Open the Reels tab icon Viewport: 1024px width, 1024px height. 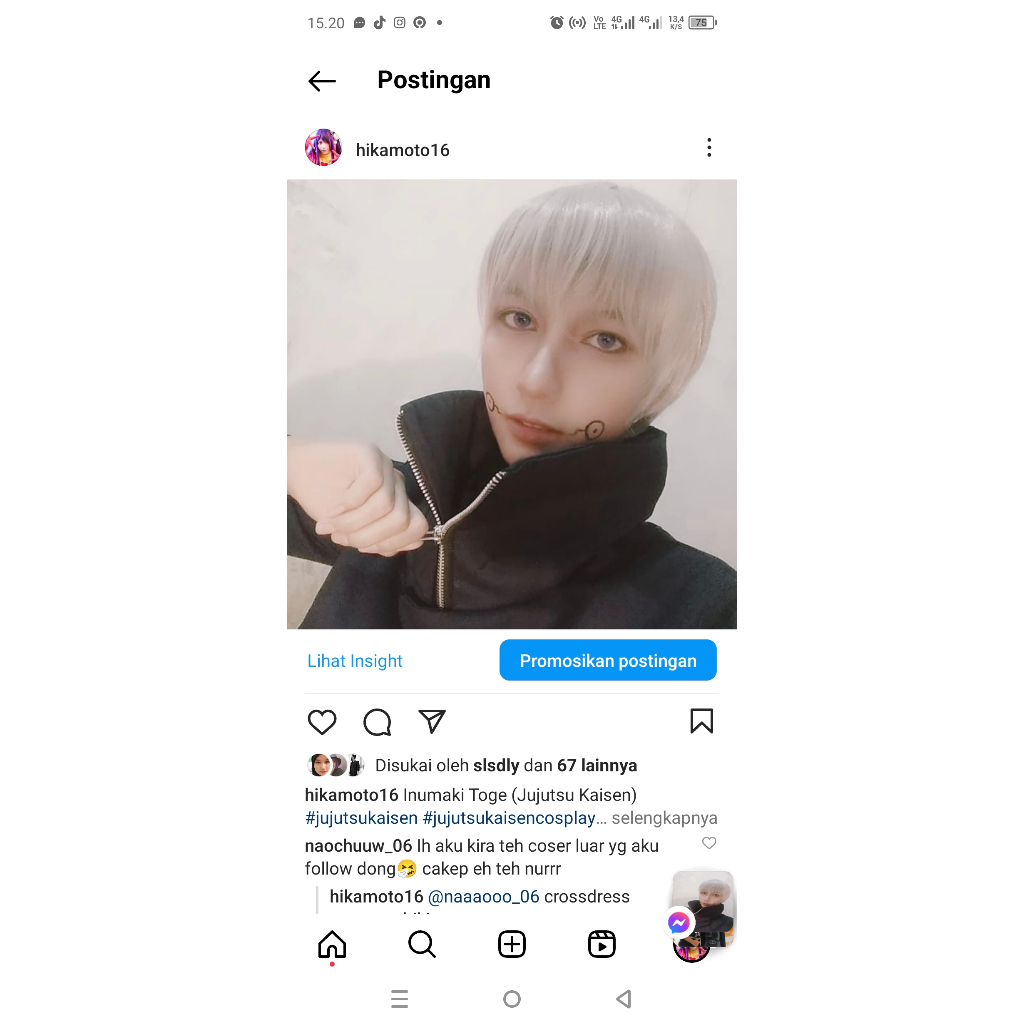pyautogui.click(x=601, y=944)
